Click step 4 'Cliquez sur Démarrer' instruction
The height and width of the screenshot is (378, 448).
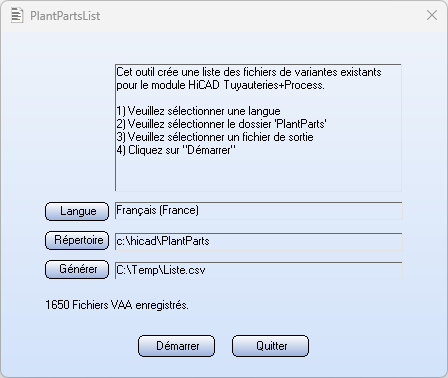(176, 150)
